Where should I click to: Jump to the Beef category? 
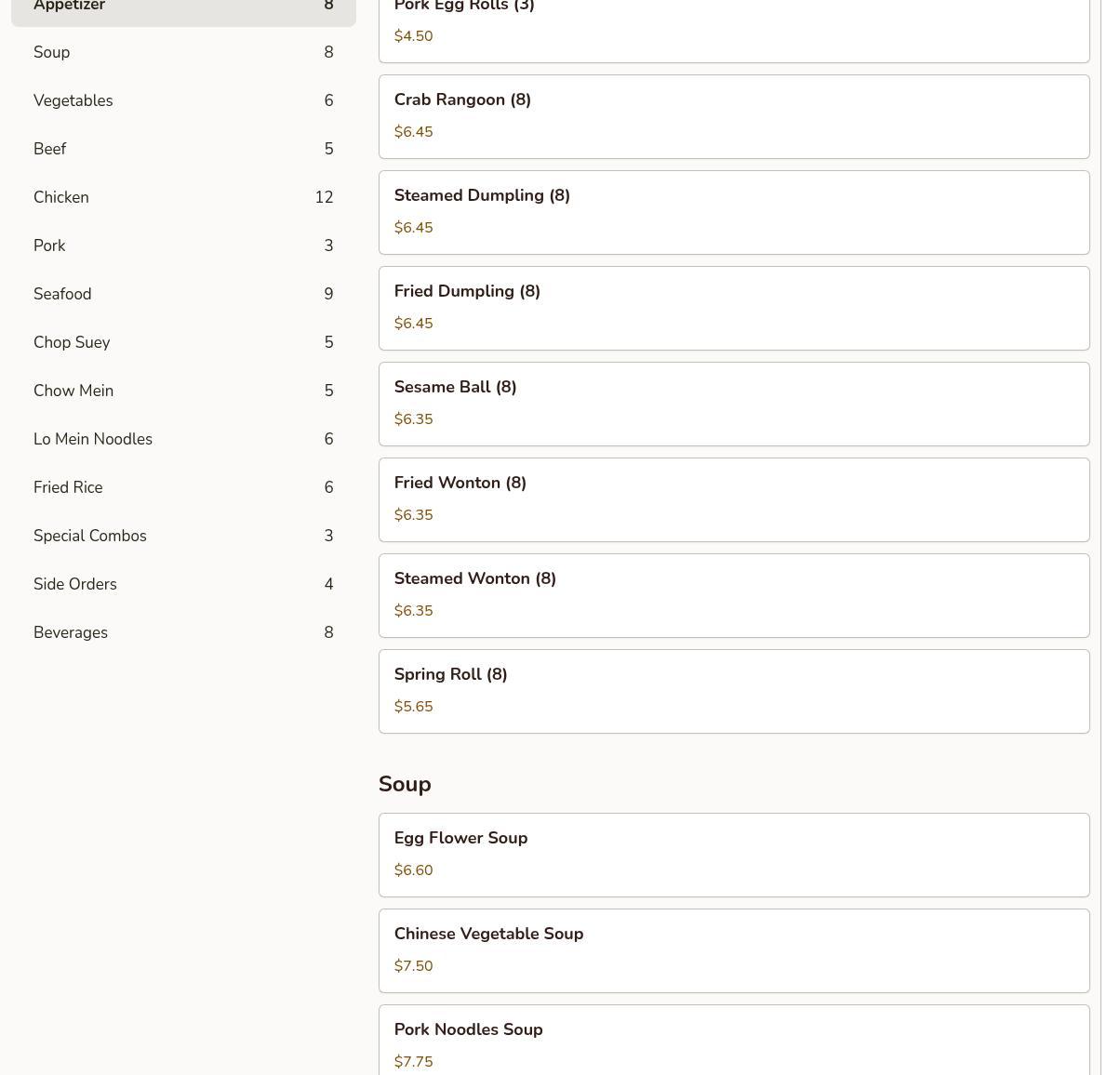click(183, 149)
